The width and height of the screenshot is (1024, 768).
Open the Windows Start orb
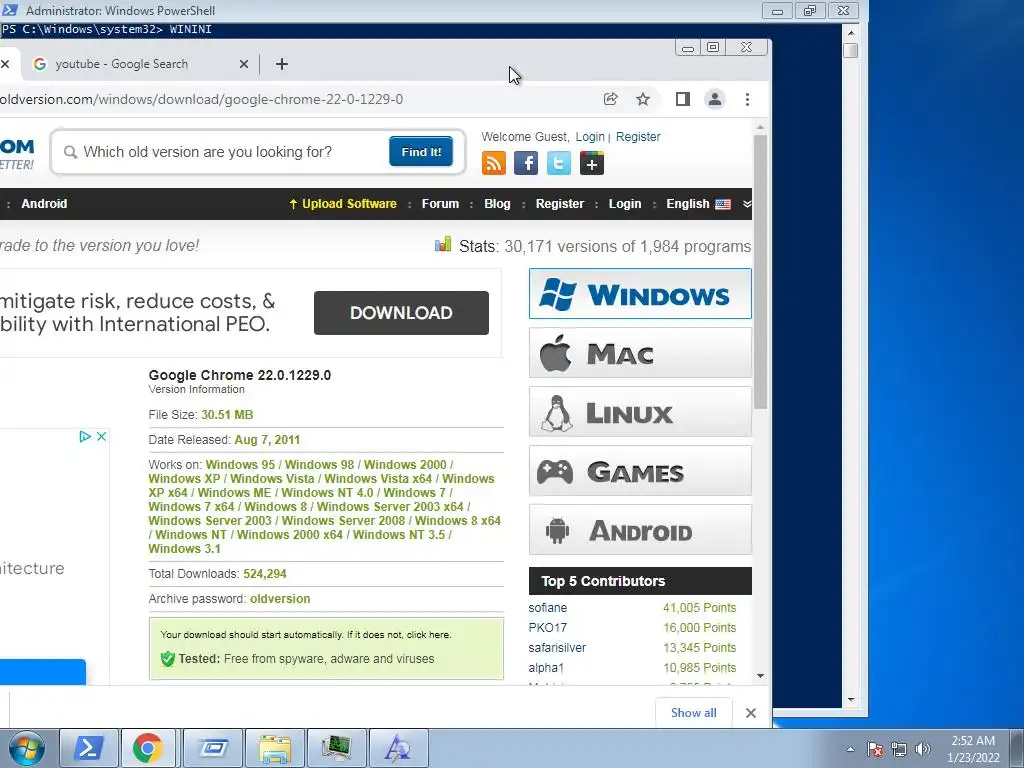pyautogui.click(x=27, y=748)
